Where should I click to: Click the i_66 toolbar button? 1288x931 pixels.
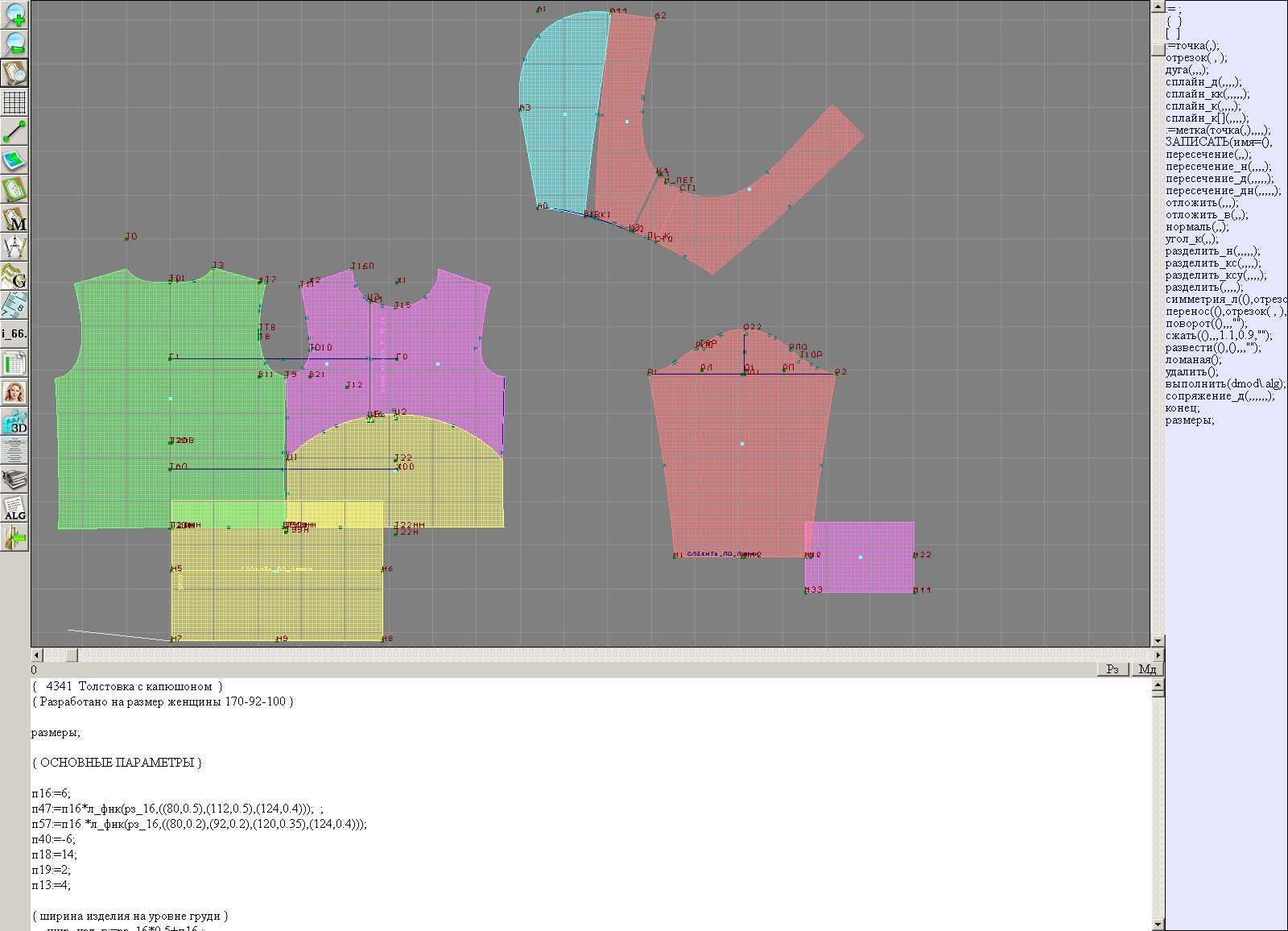[x=14, y=333]
